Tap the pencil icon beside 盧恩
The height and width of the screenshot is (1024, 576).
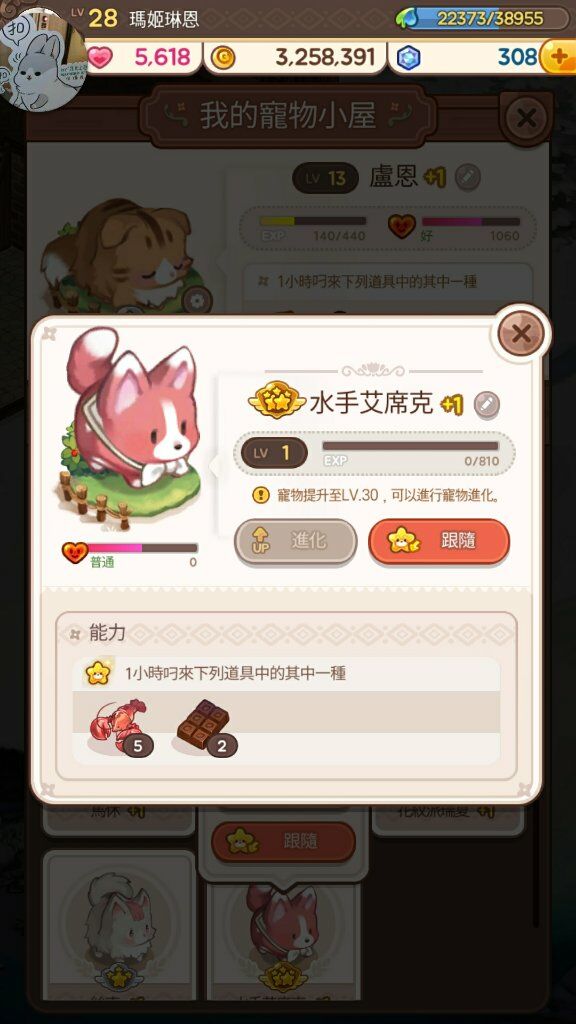(467, 177)
